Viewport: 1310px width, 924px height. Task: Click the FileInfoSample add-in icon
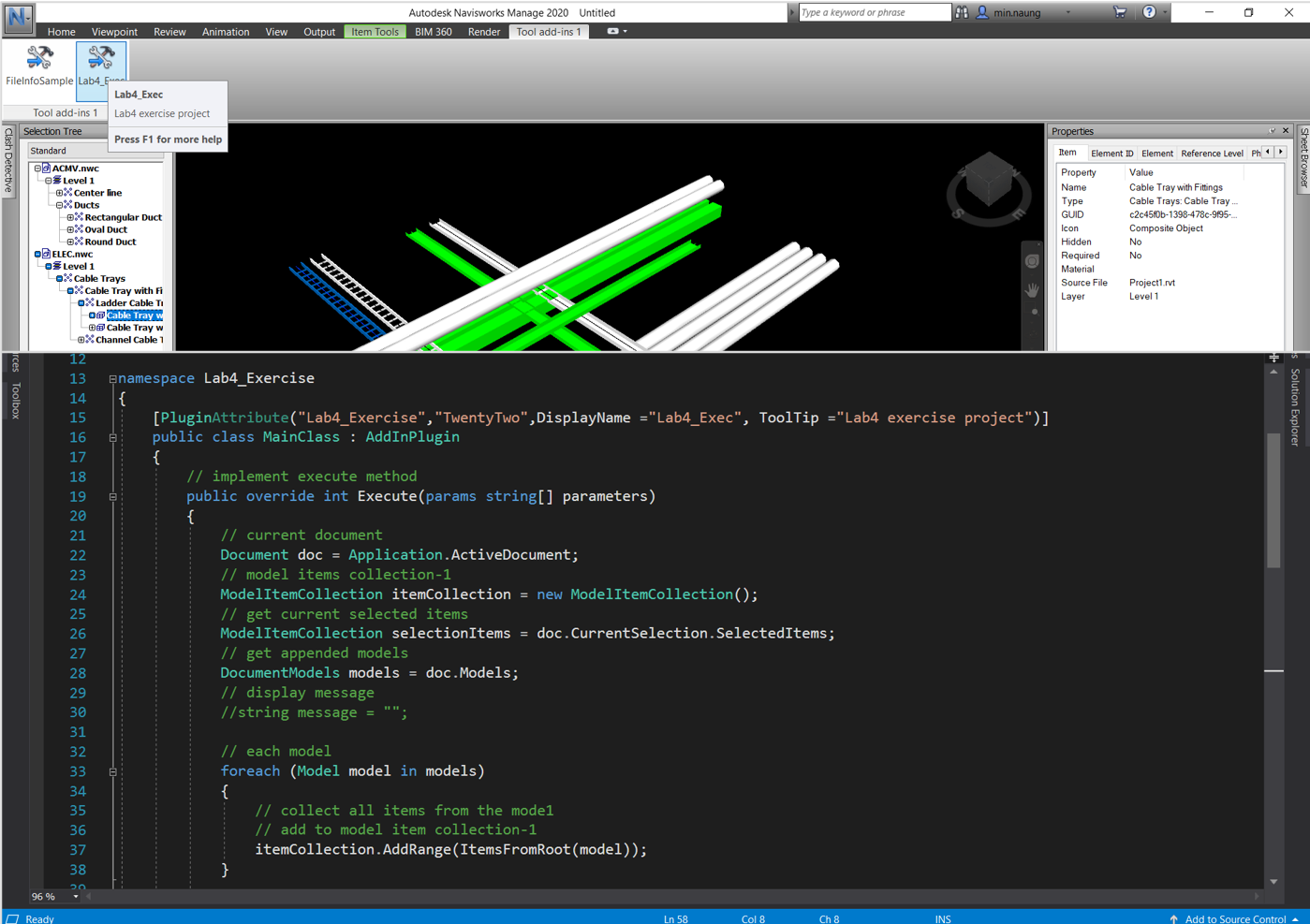39,59
